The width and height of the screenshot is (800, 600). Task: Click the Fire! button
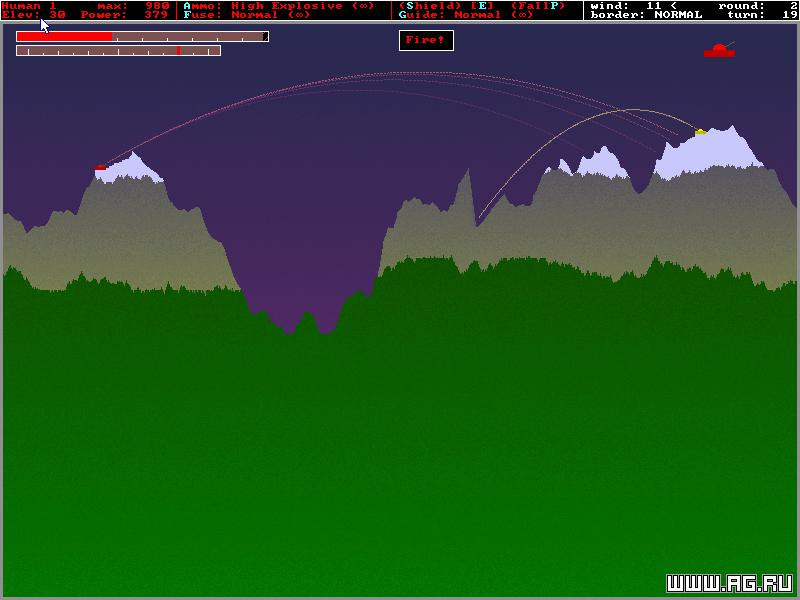click(x=426, y=40)
